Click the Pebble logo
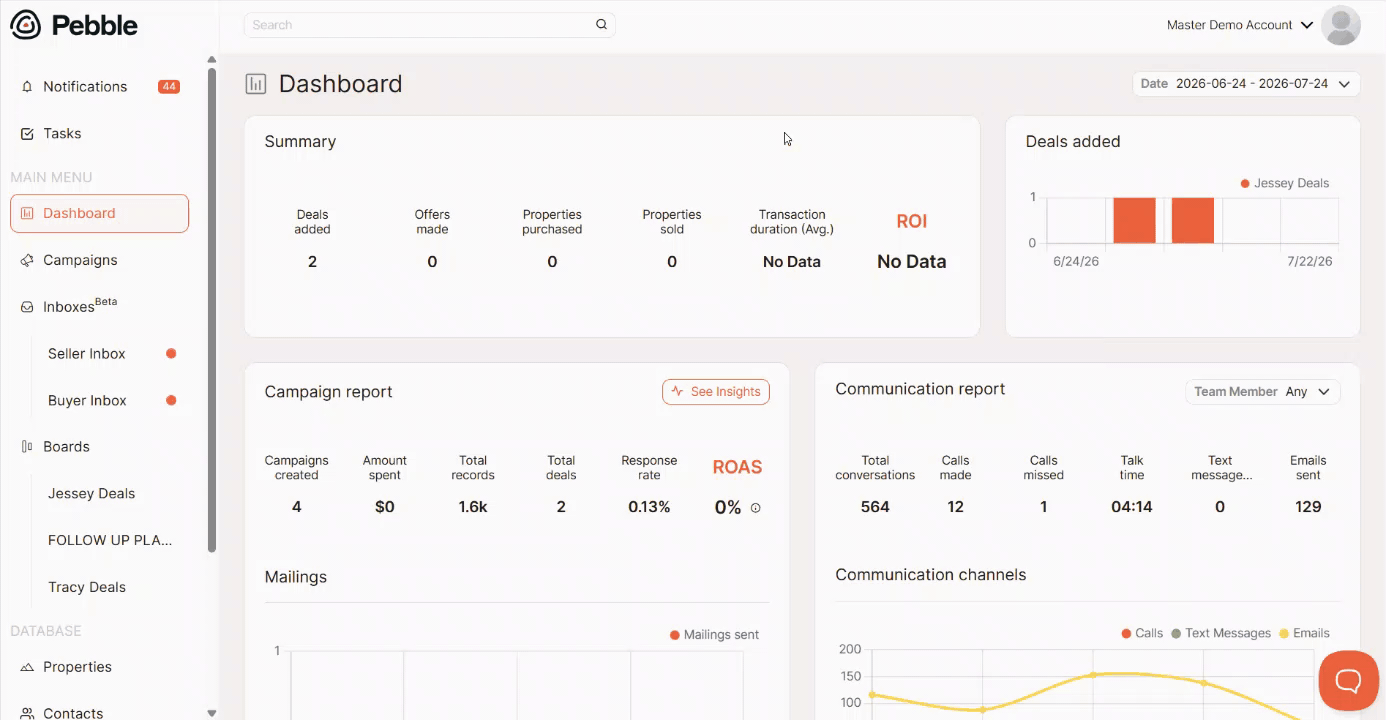The width and height of the screenshot is (1386, 720). point(74,25)
